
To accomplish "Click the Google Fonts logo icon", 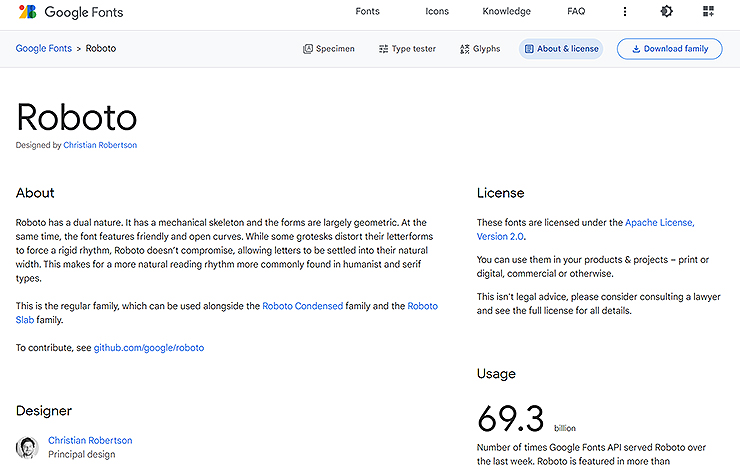I will point(27,12).
